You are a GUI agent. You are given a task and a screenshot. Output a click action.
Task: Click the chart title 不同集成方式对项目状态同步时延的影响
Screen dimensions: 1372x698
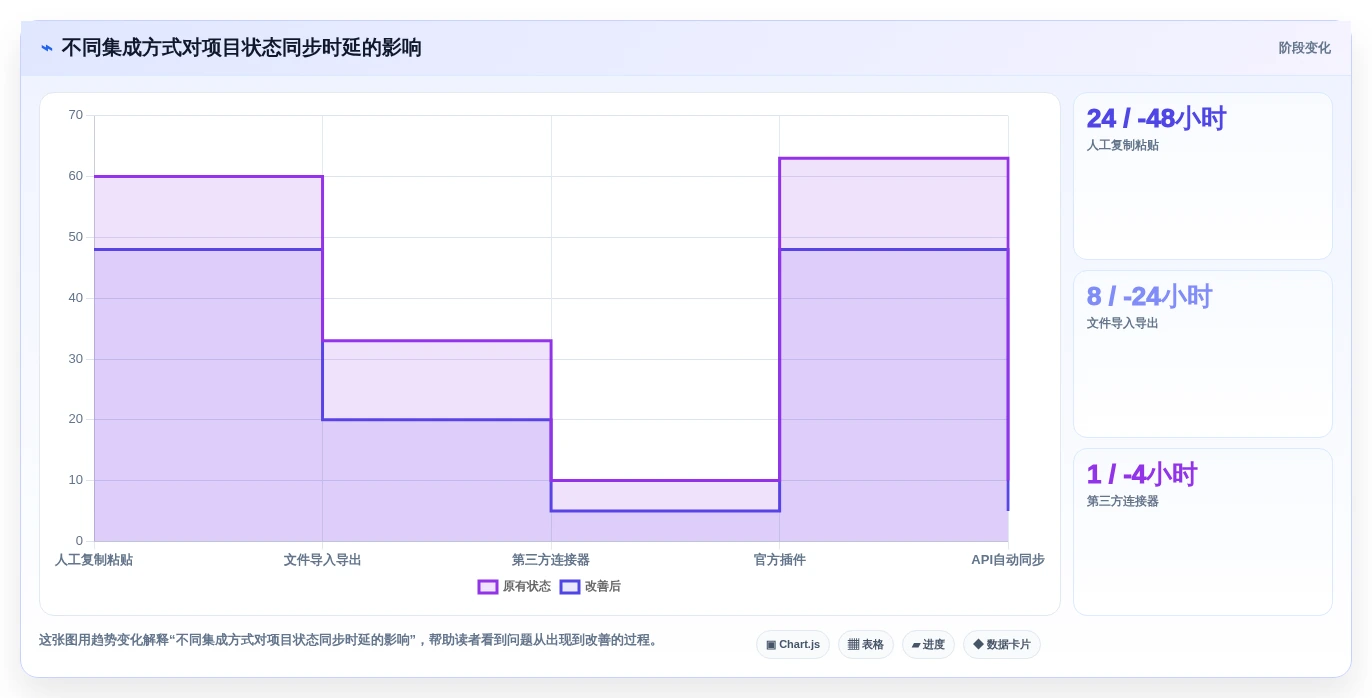(241, 48)
